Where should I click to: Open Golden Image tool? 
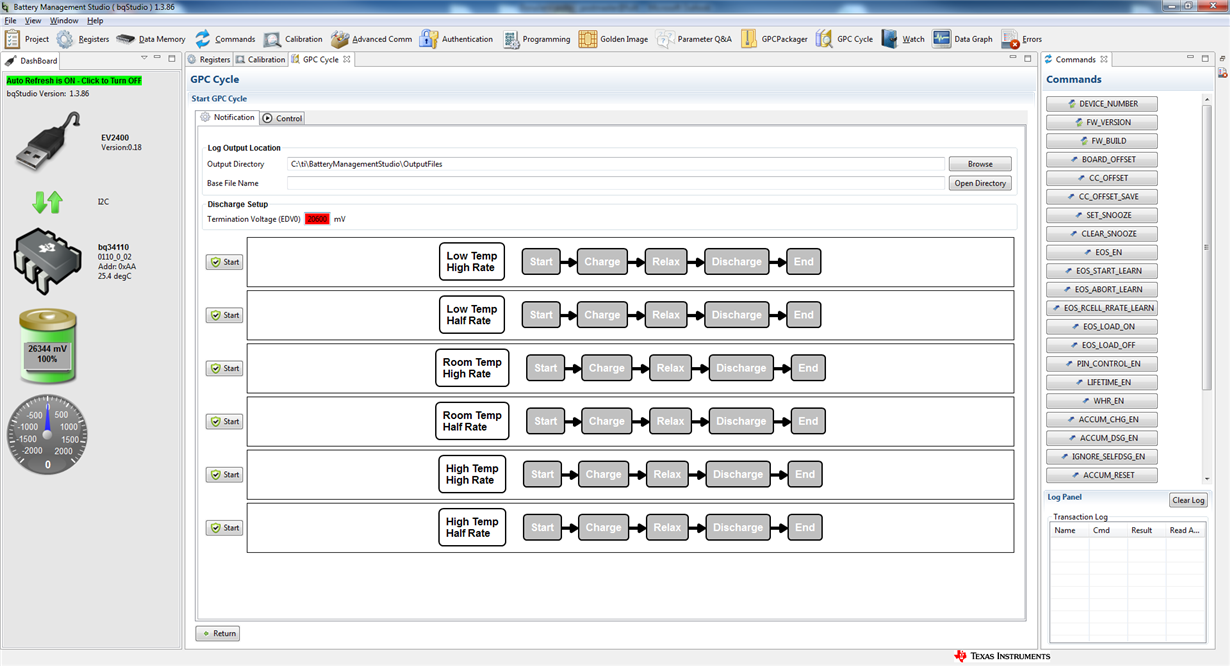coord(613,39)
